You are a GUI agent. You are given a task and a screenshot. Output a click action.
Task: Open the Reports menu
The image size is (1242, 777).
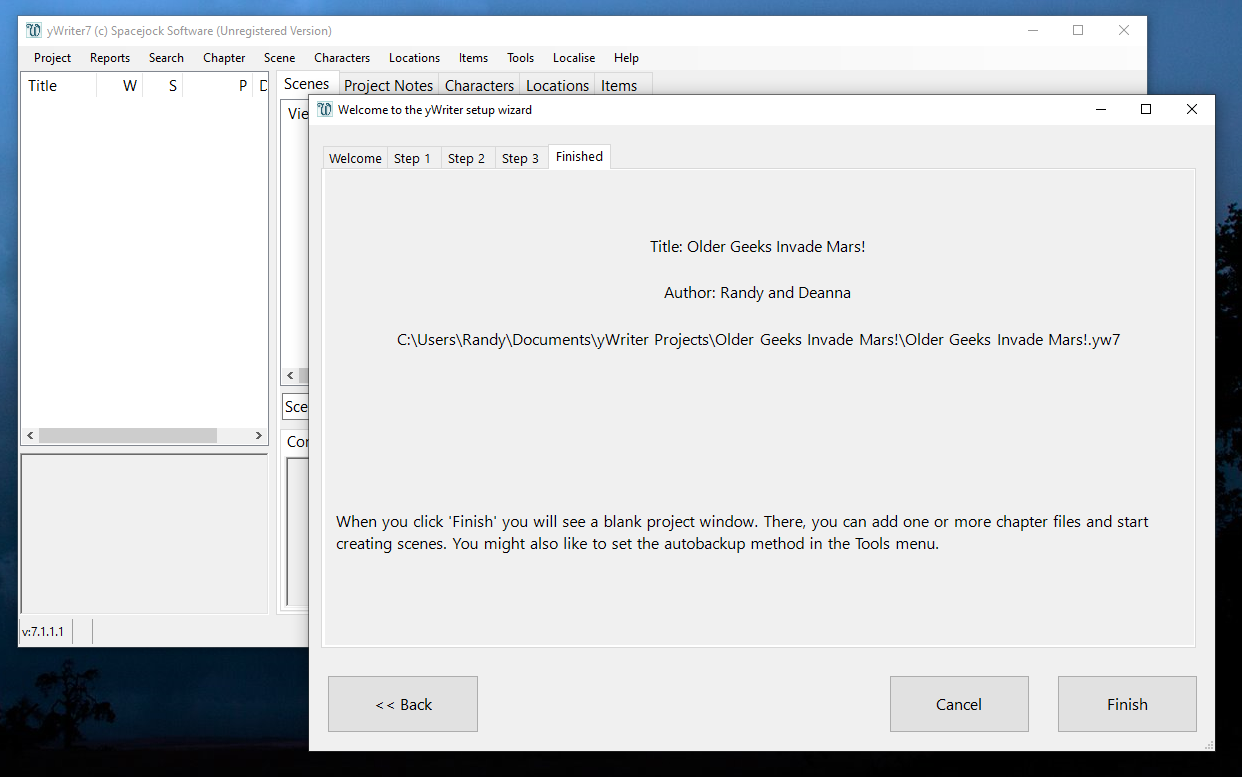[110, 58]
